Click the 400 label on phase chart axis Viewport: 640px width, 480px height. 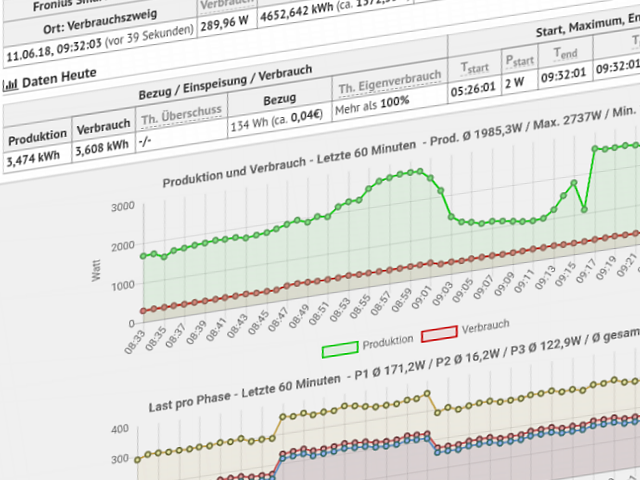120,429
